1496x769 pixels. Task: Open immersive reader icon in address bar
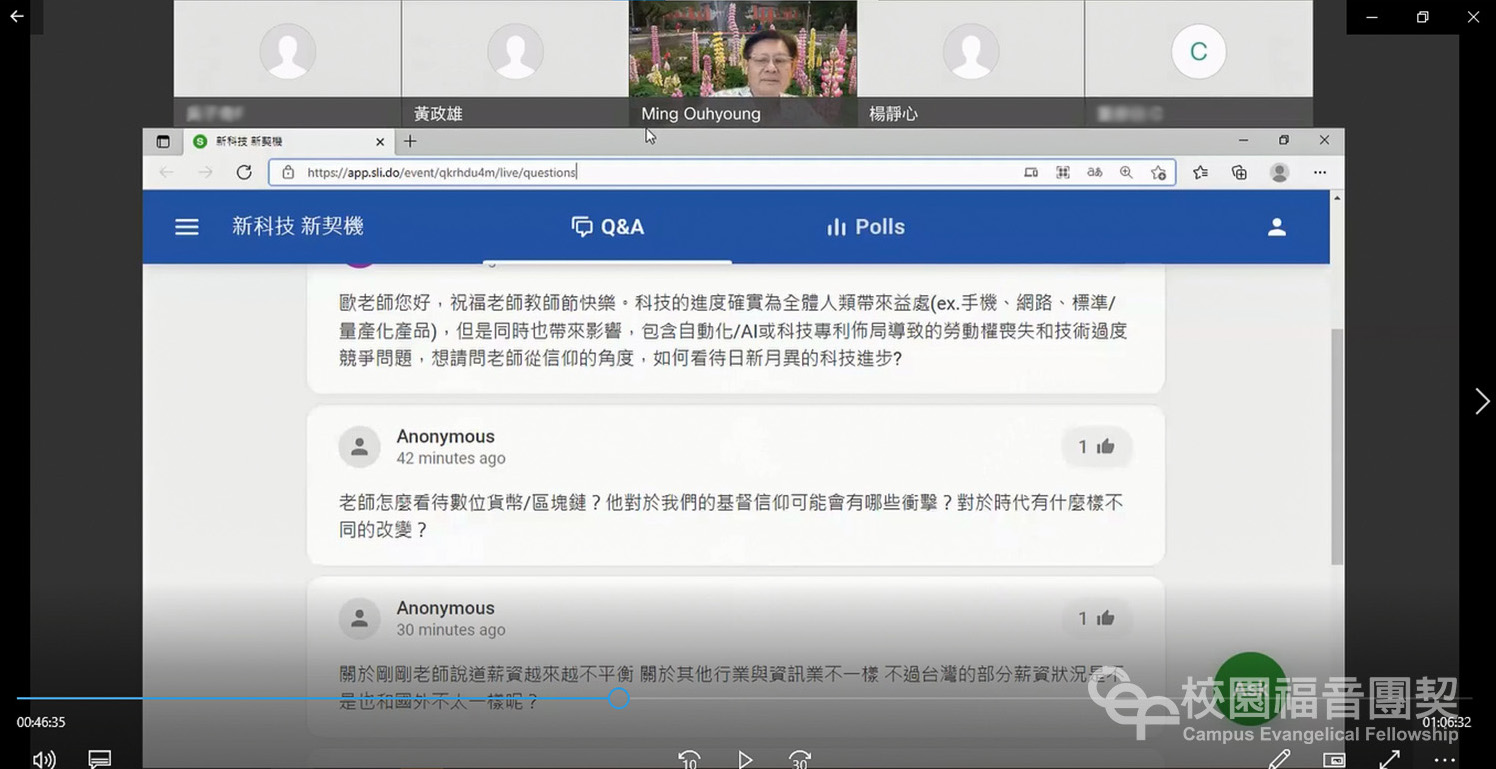pos(1031,172)
